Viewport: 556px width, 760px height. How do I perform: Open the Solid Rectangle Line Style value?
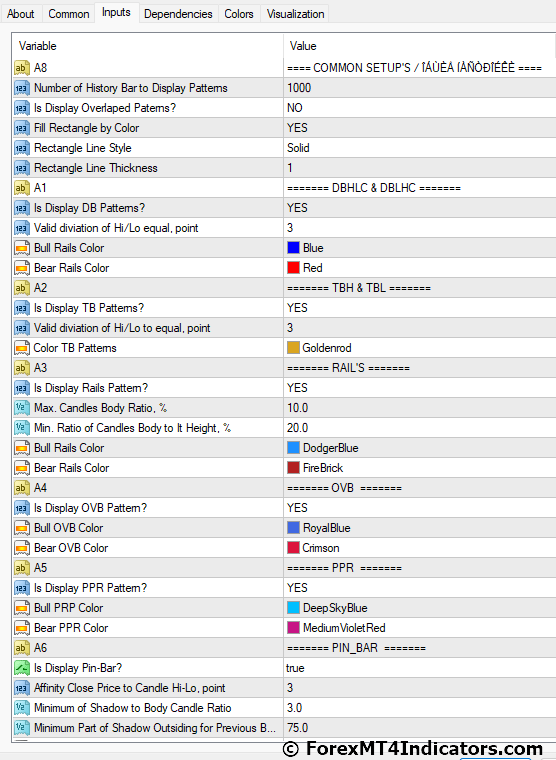pos(420,148)
